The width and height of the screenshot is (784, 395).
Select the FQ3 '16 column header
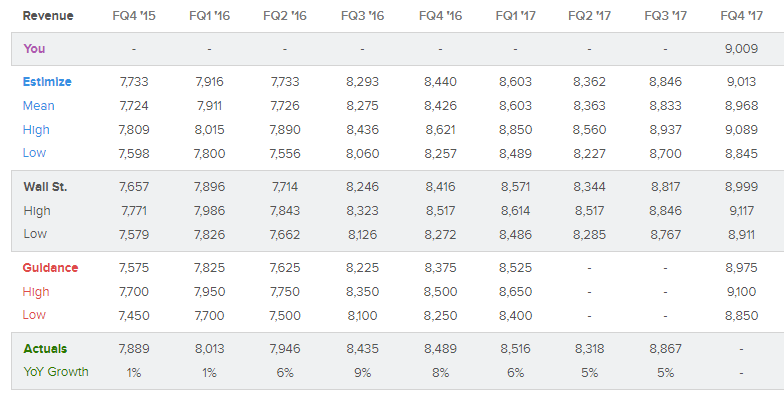pyautogui.click(x=362, y=16)
